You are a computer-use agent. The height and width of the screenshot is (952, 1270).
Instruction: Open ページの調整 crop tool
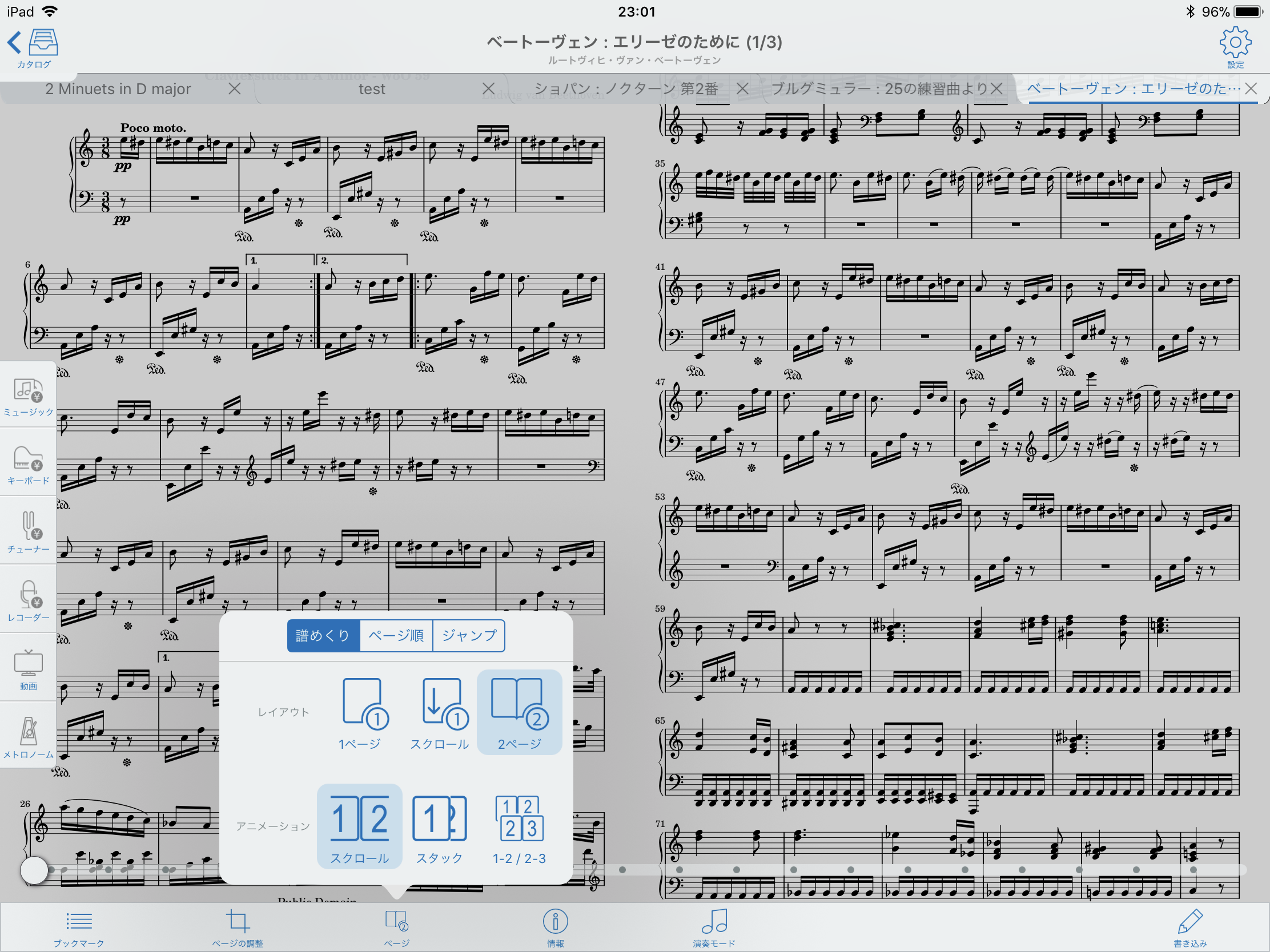tap(238, 928)
